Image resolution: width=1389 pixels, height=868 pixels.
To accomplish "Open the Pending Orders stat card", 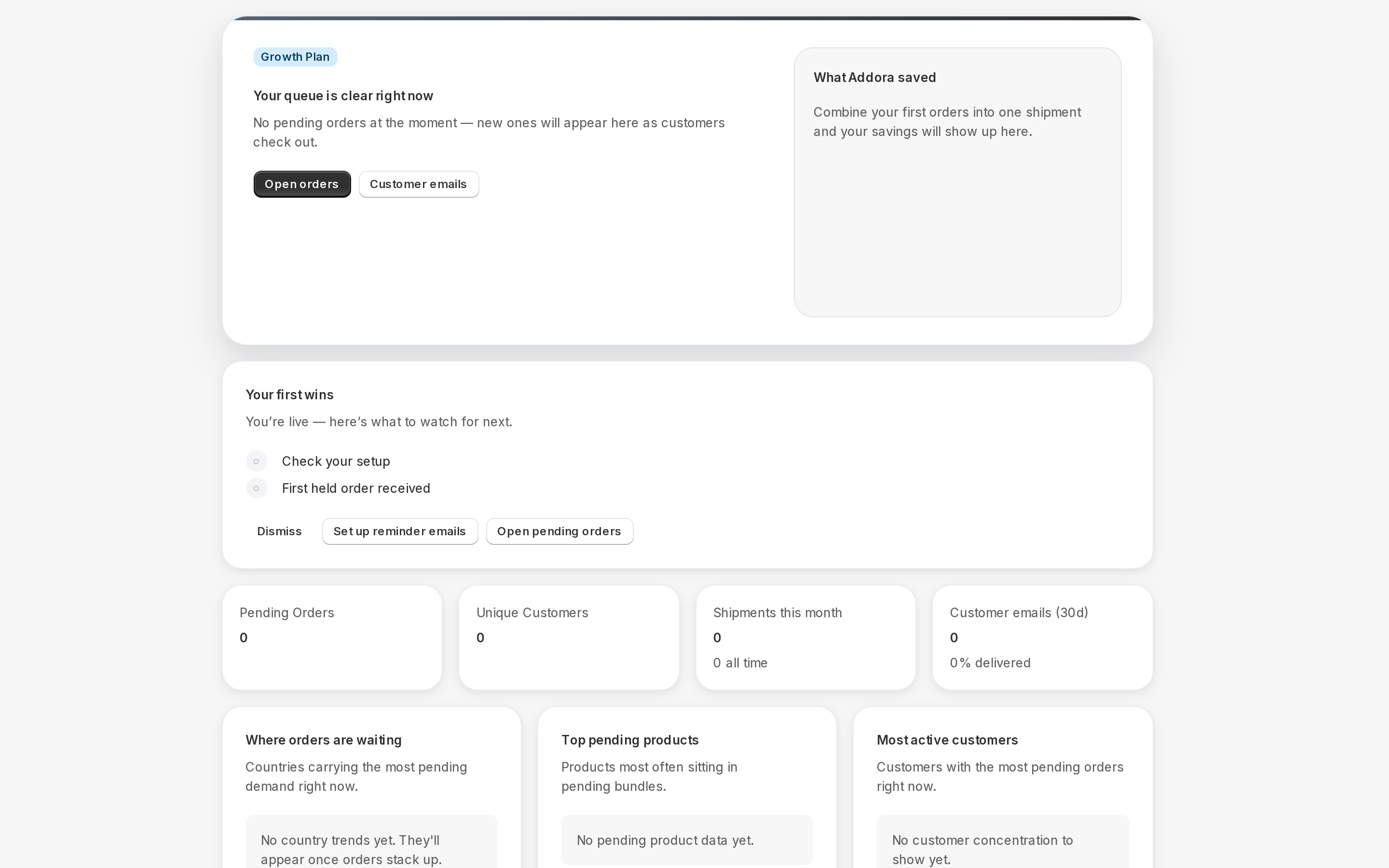I will (x=332, y=638).
